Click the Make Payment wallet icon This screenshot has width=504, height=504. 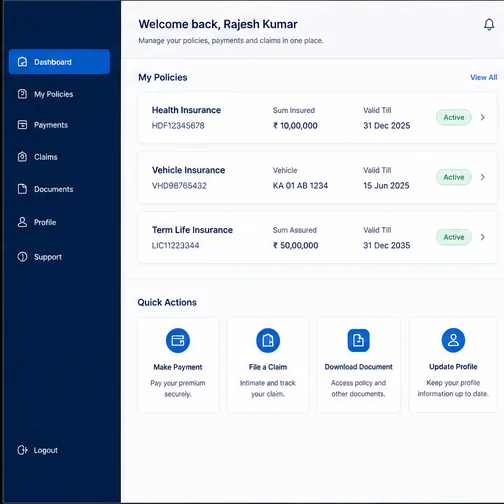[178, 340]
